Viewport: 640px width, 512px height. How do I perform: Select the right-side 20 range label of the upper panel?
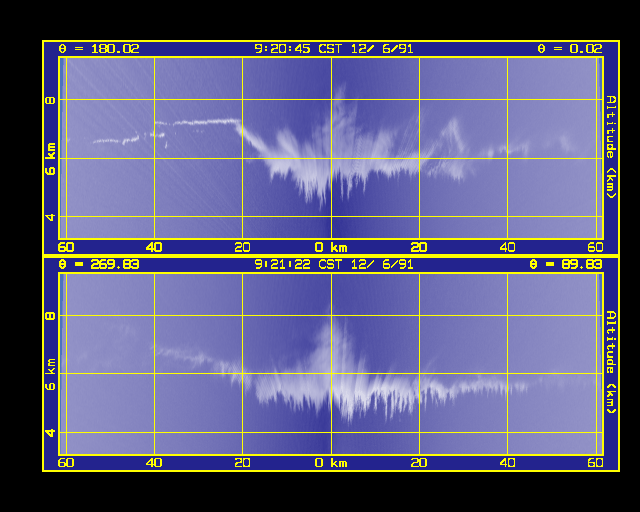point(419,247)
